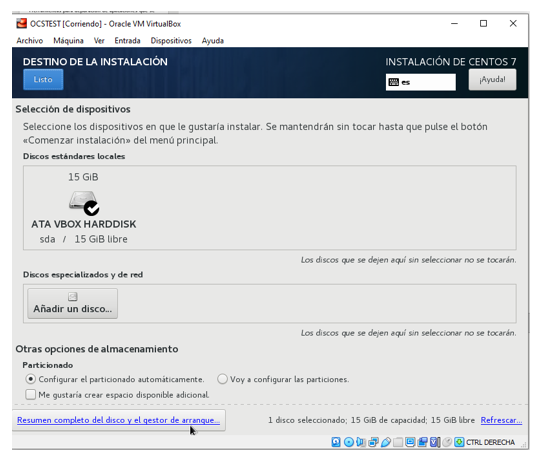Click the network adapters status icon
This screenshot has height=463, width=542.
point(373,442)
